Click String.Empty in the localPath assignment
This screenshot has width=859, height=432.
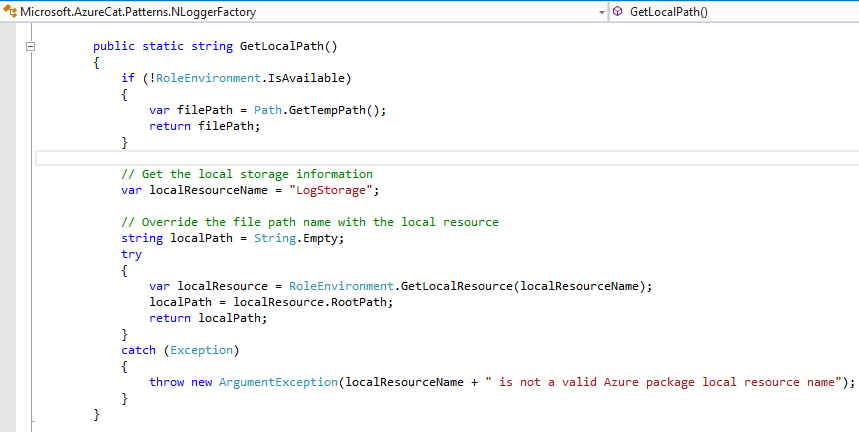296,239
